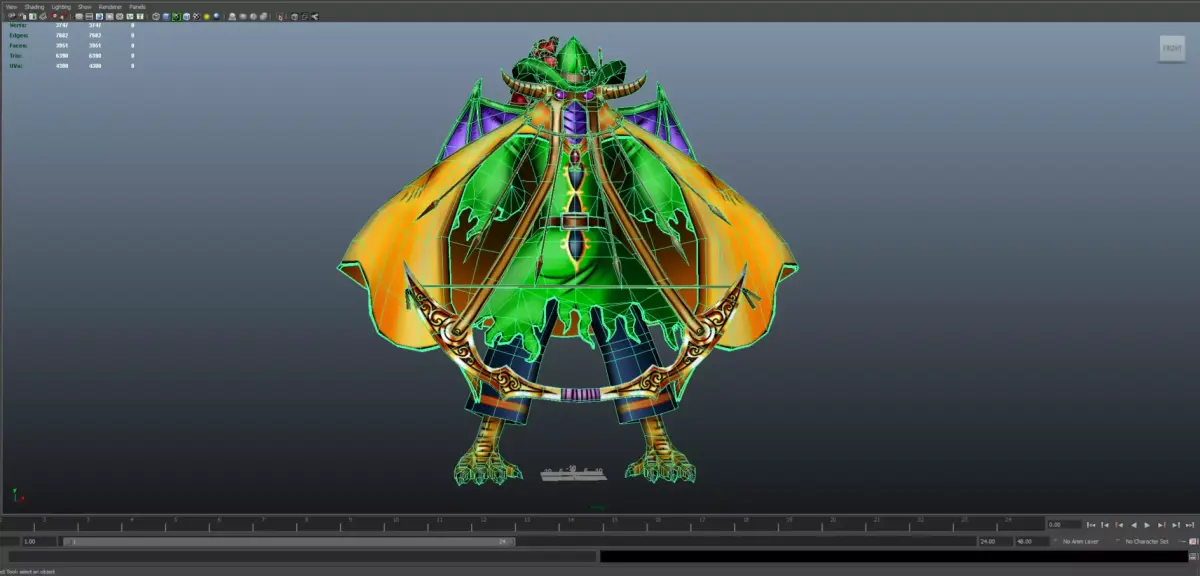The image size is (1200, 576).
Task: Open the Lighting panel menu
Action: [61, 6]
